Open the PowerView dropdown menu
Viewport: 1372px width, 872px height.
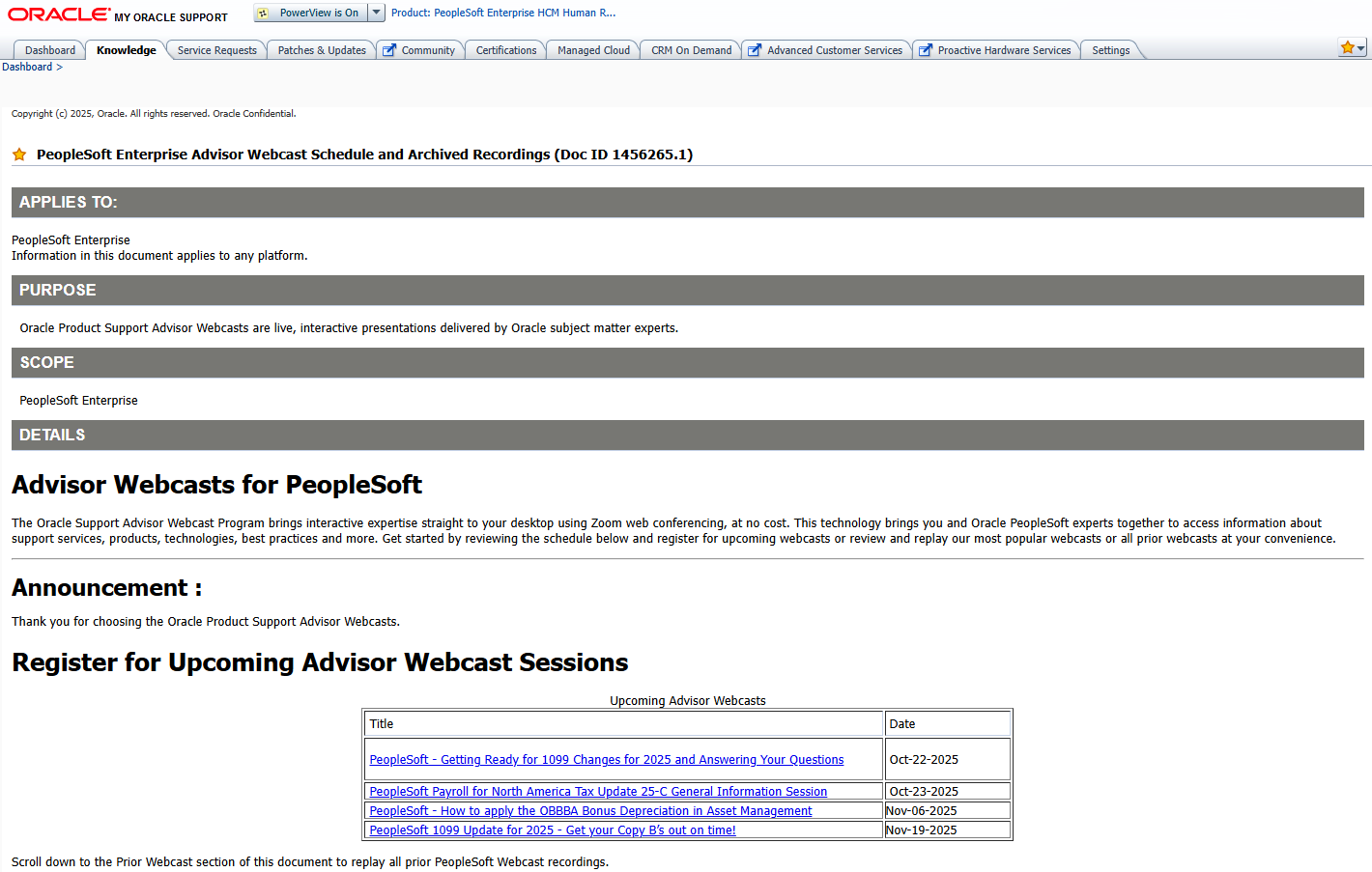376,12
